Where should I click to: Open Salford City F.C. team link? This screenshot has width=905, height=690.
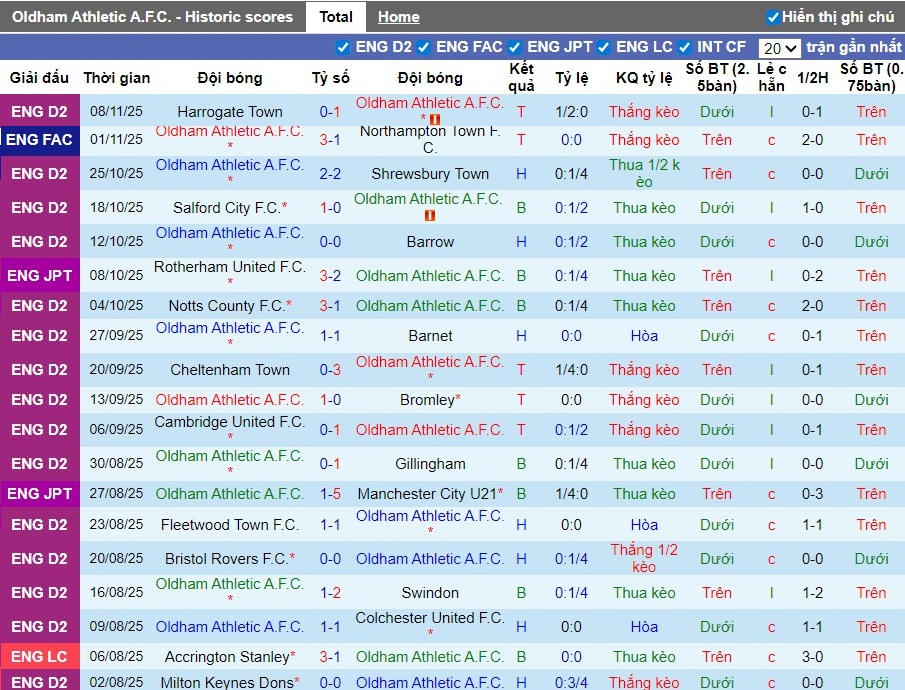coord(226,208)
